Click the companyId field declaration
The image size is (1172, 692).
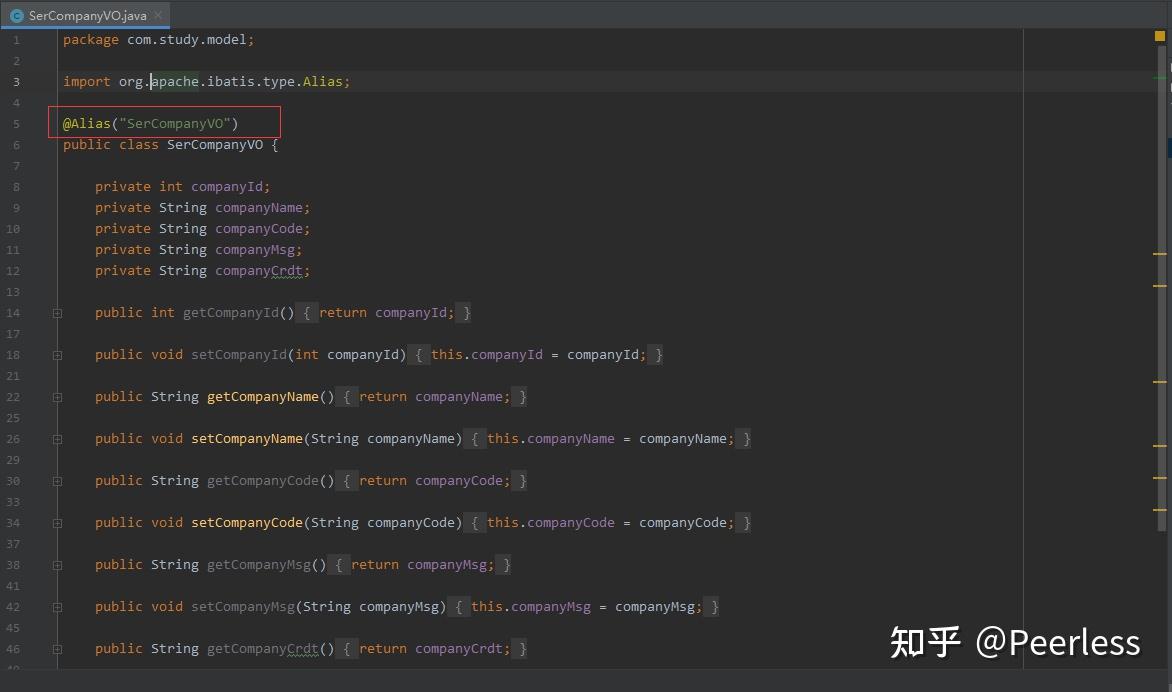click(227, 186)
